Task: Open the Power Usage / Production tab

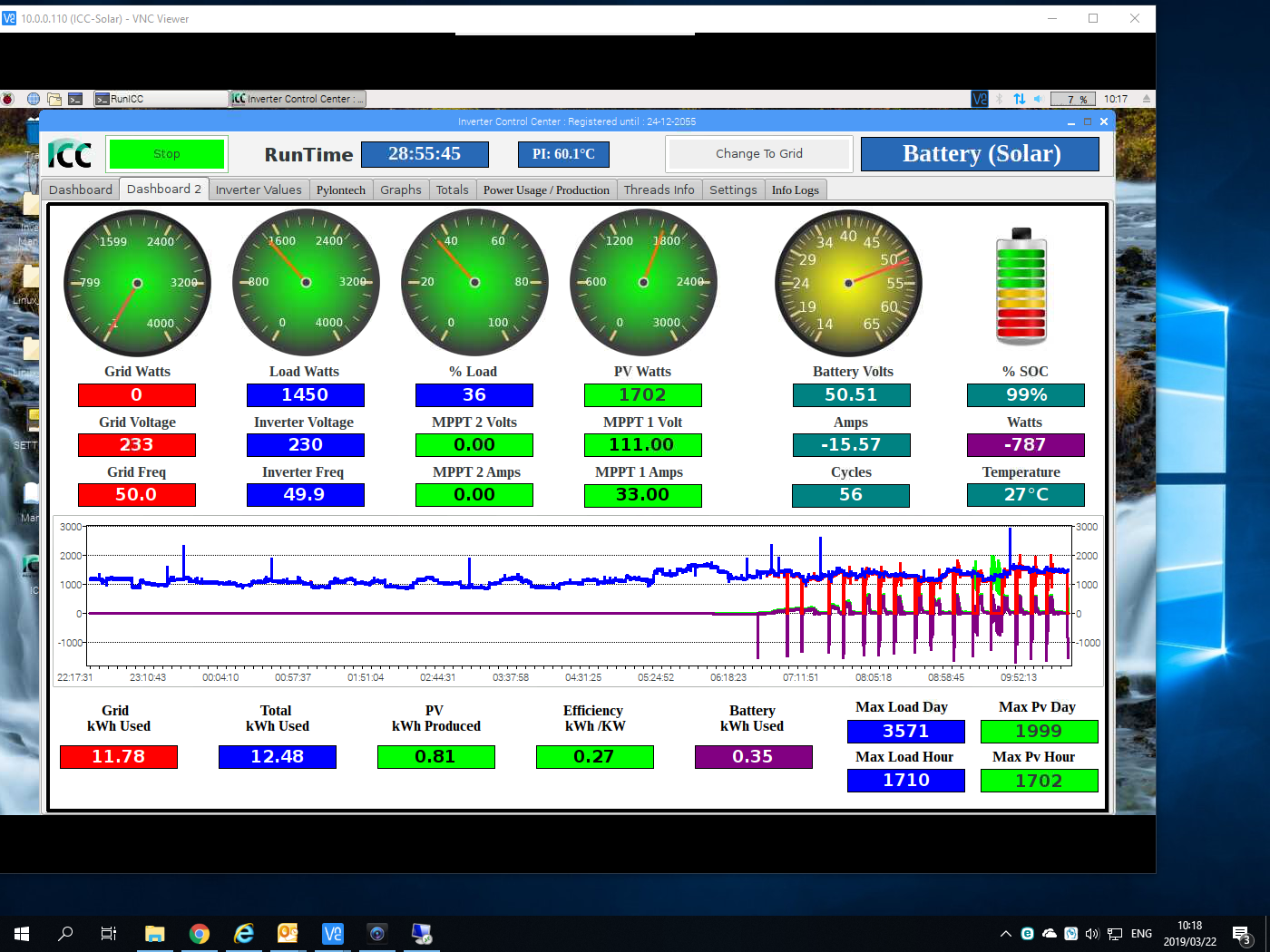Action: tap(546, 189)
